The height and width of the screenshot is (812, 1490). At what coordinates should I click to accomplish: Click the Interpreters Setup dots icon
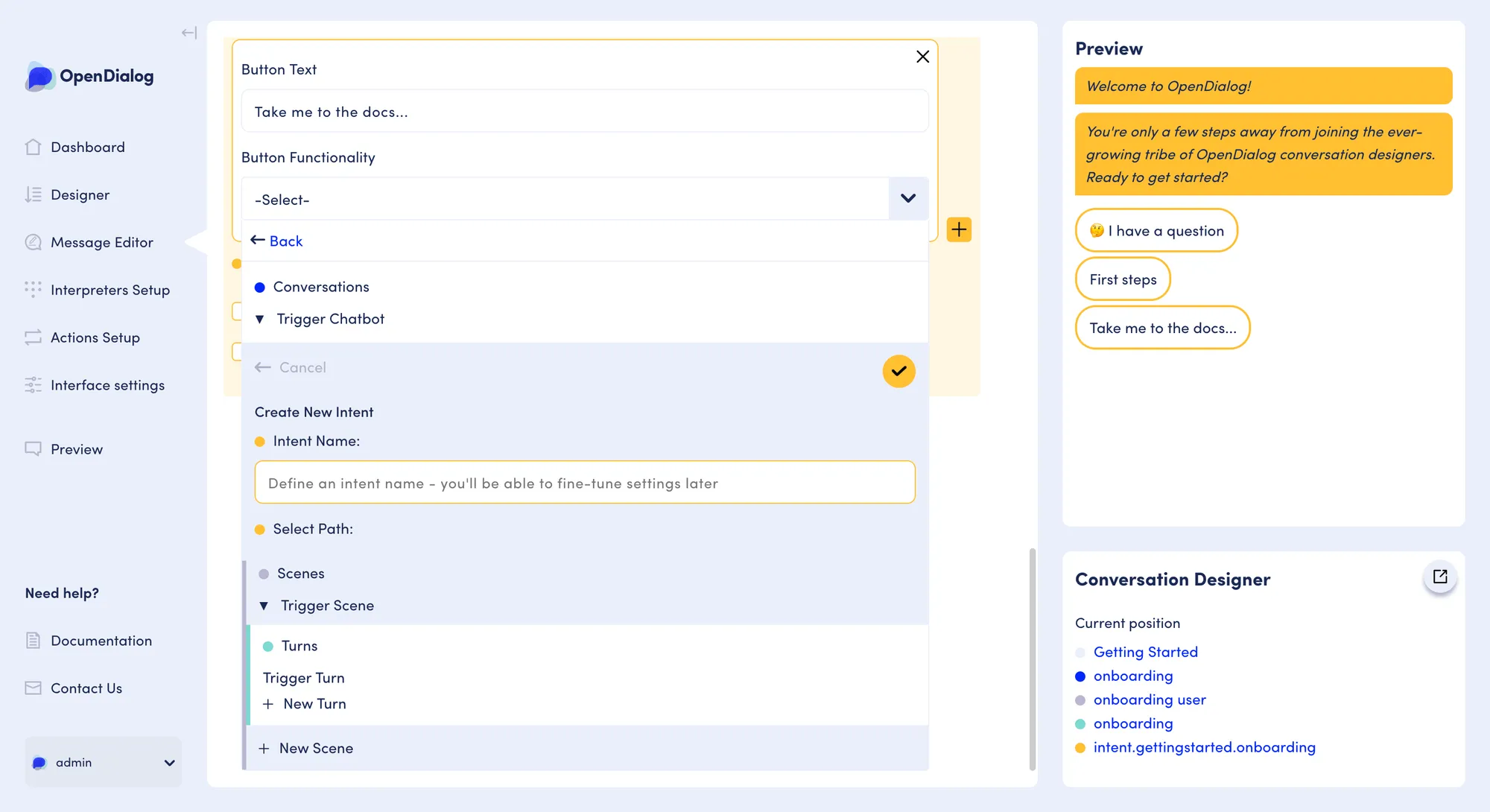coord(33,290)
